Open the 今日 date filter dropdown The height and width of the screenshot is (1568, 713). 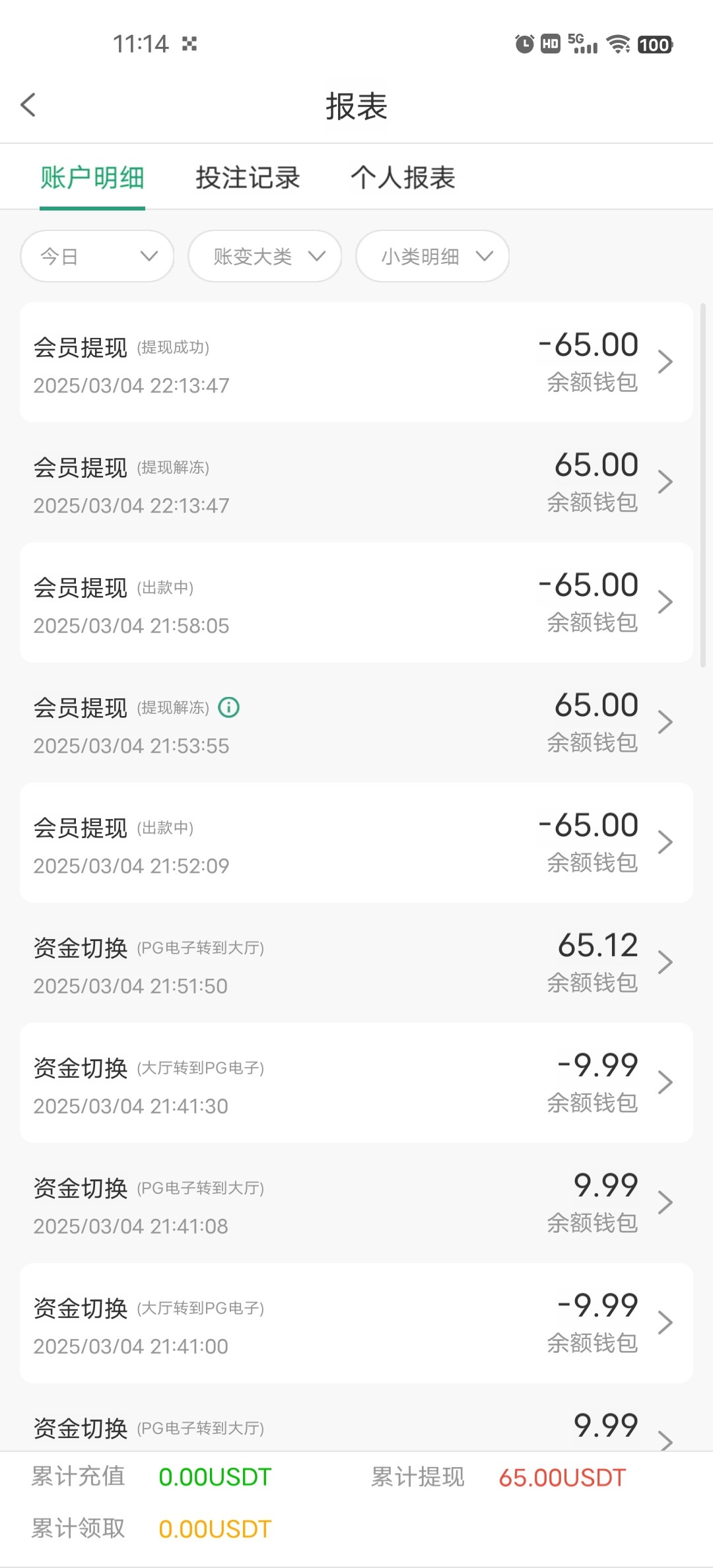pyautogui.click(x=97, y=256)
